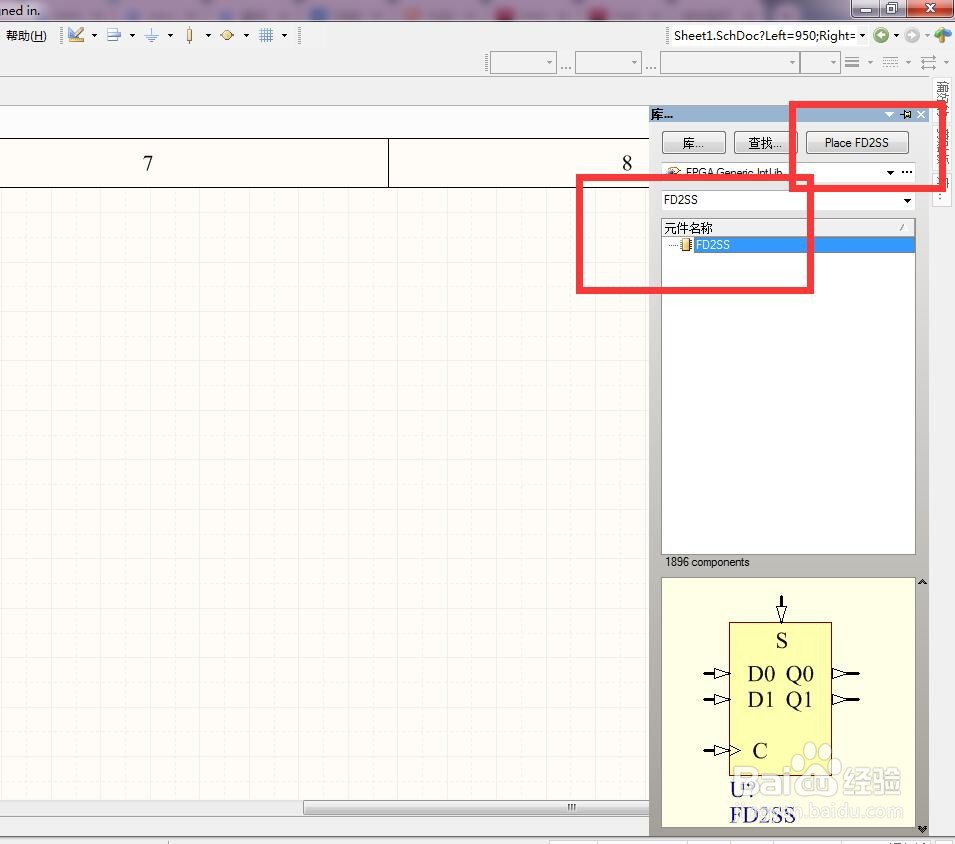Click the ellipsis button beside library selector

pyautogui.click(x=907, y=172)
